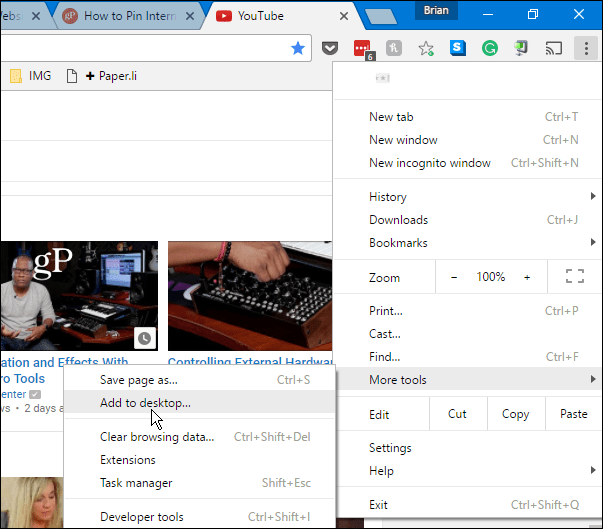Click the Copy button in Edit row
The height and width of the screenshot is (529, 603).
click(516, 414)
